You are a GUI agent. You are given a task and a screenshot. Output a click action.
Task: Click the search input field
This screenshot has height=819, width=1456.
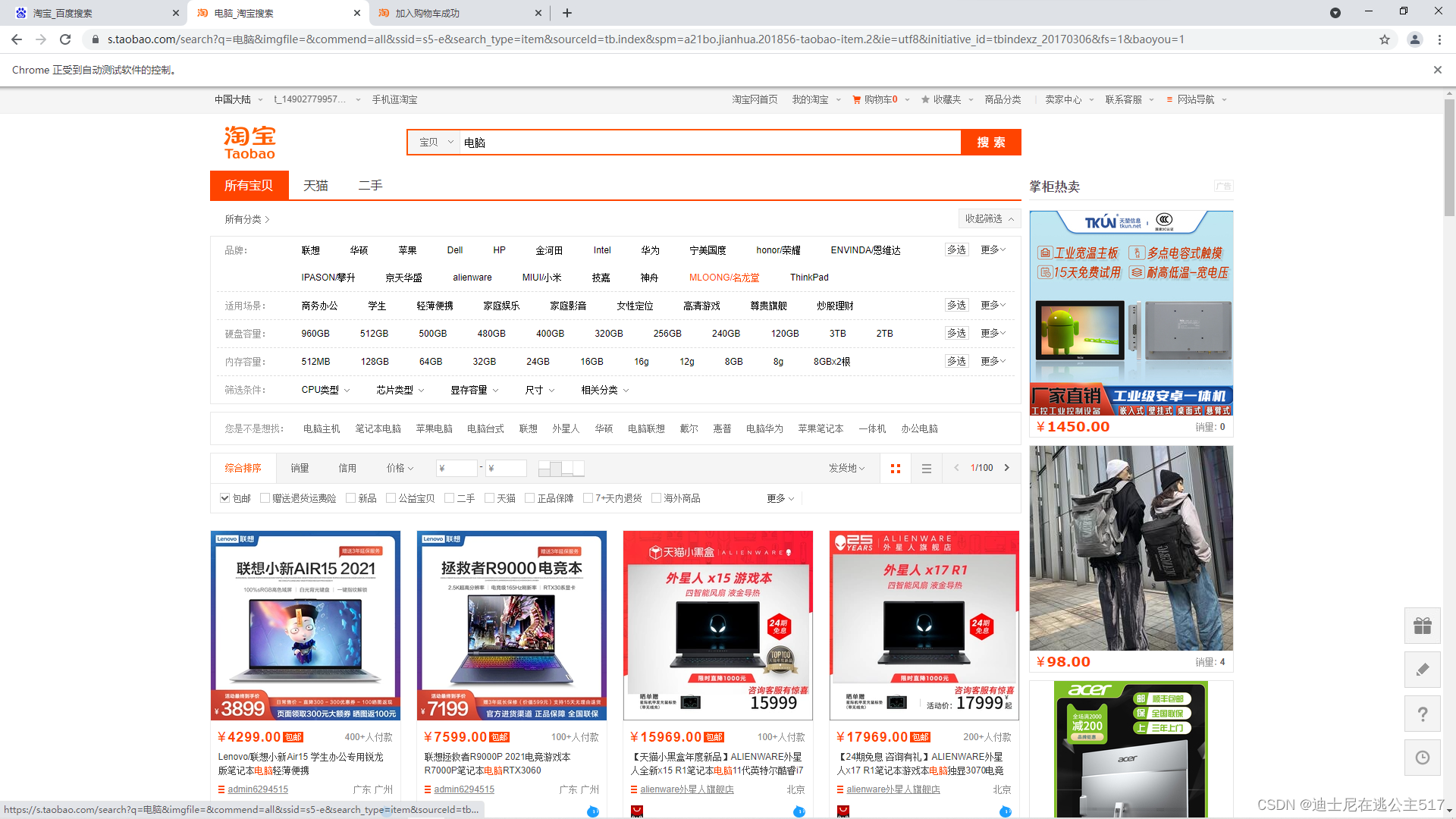point(710,143)
